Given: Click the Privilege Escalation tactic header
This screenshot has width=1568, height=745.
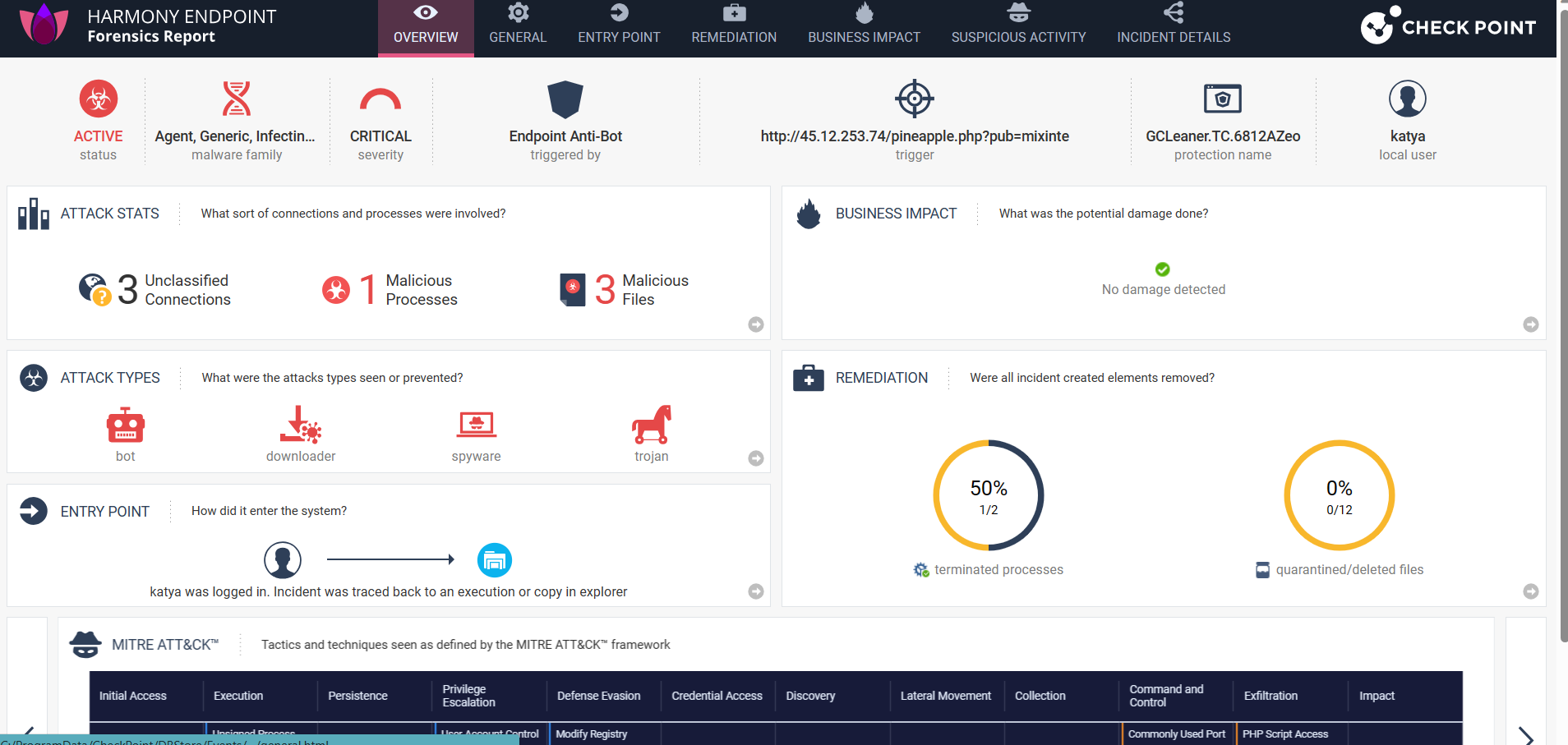Looking at the screenshot, I should click(469, 696).
